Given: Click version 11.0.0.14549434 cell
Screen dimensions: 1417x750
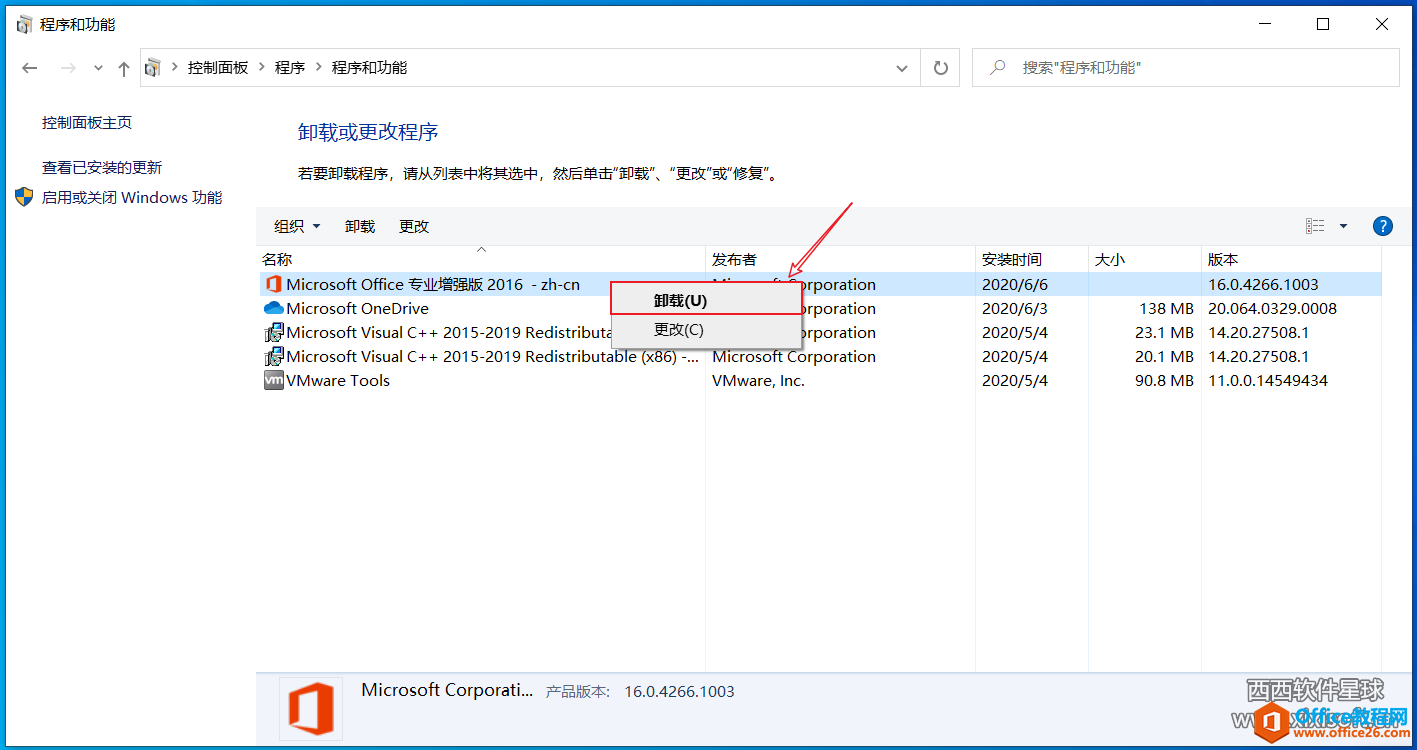Looking at the screenshot, I should (x=1268, y=380).
